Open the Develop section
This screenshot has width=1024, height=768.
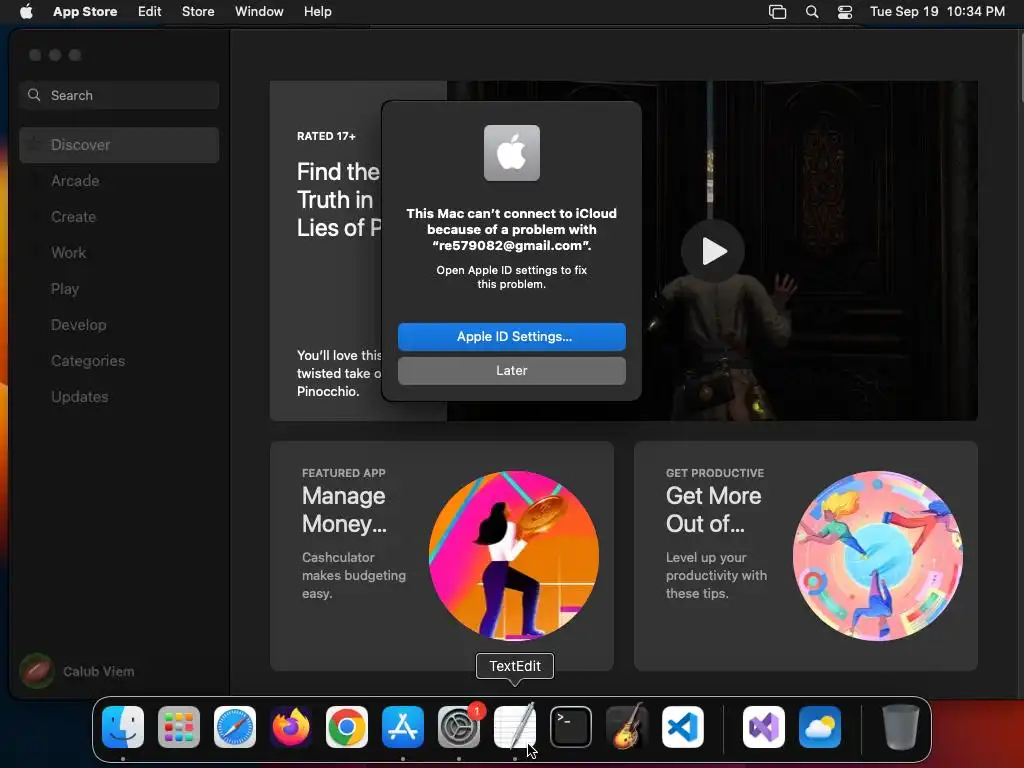(x=119, y=325)
